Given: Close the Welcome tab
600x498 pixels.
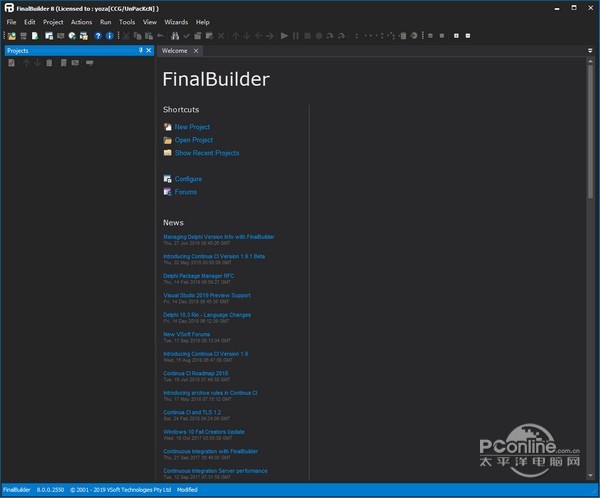Looking at the screenshot, I should click(x=196, y=50).
